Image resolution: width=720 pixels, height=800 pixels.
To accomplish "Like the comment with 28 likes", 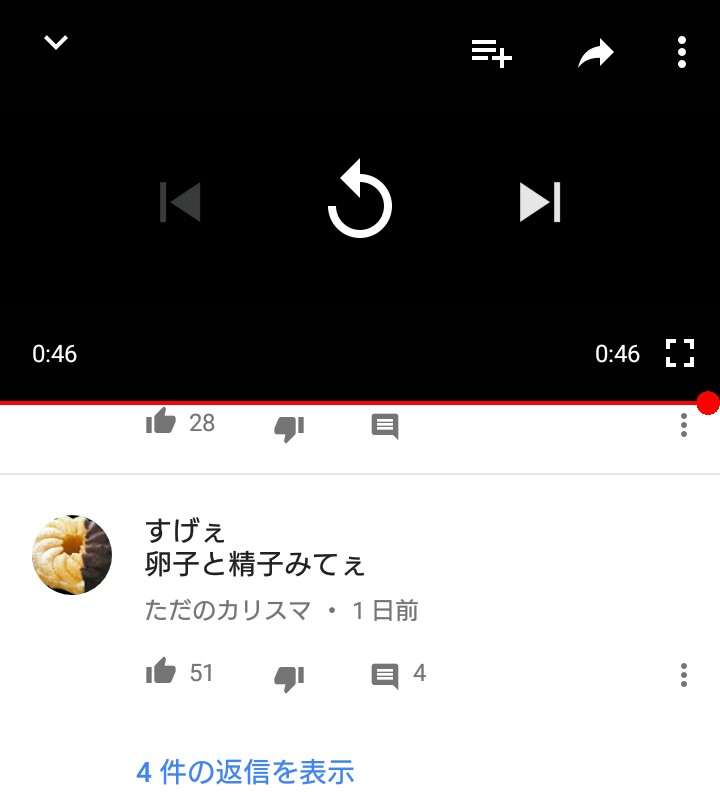I will [161, 421].
